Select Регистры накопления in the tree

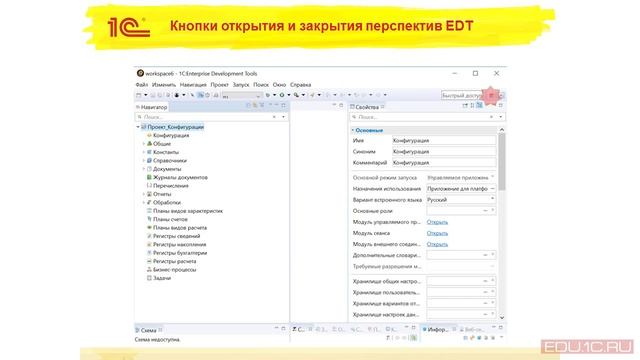179,244
